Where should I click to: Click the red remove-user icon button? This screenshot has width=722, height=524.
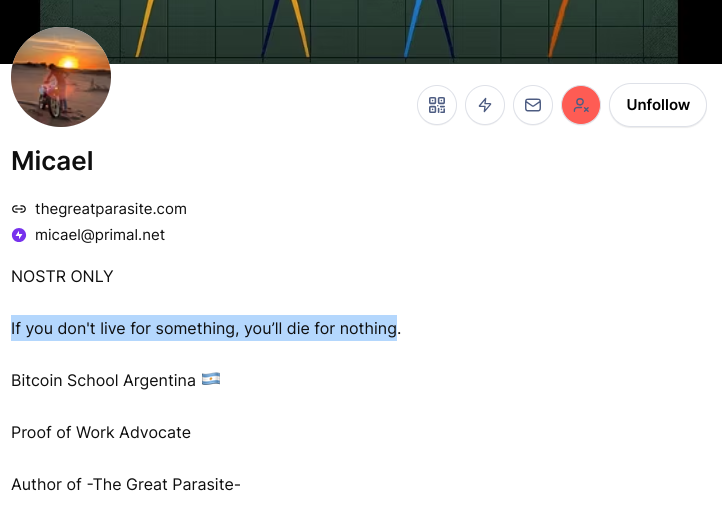click(581, 105)
